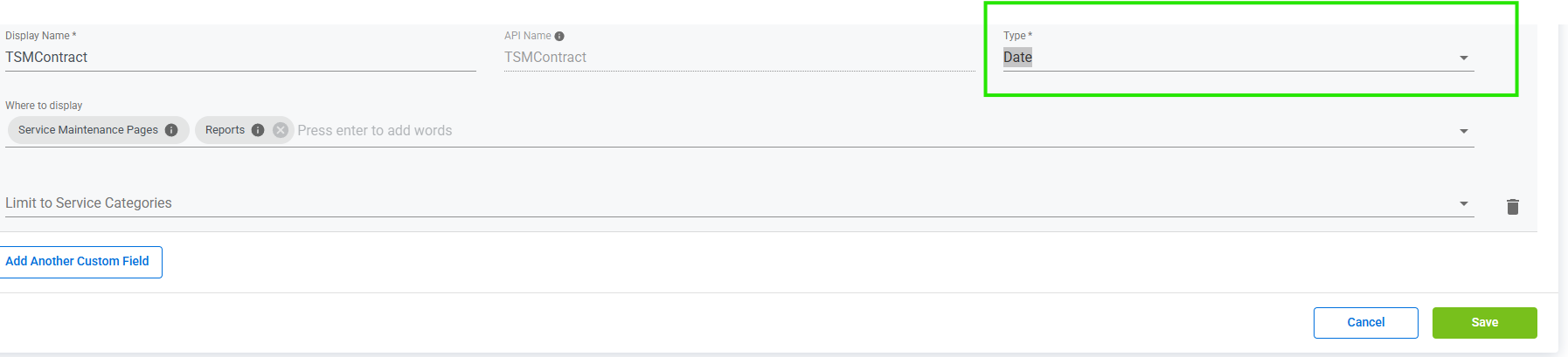Select the Reports chip label
Image resolution: width=1568 pixels, height=357 pixels.
(225, 130)
